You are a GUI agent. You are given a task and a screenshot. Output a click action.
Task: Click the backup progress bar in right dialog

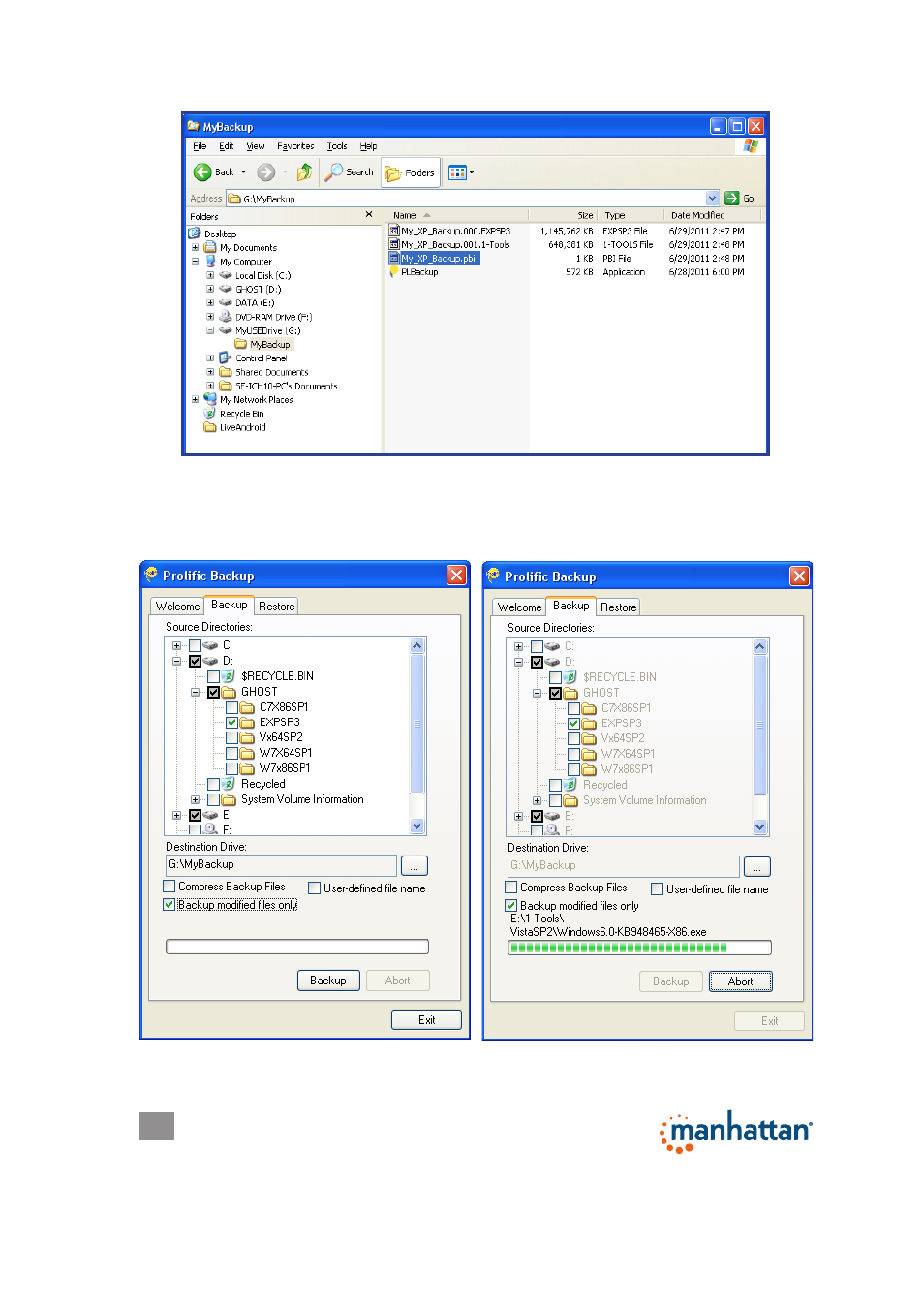click(x=639, y=948)
